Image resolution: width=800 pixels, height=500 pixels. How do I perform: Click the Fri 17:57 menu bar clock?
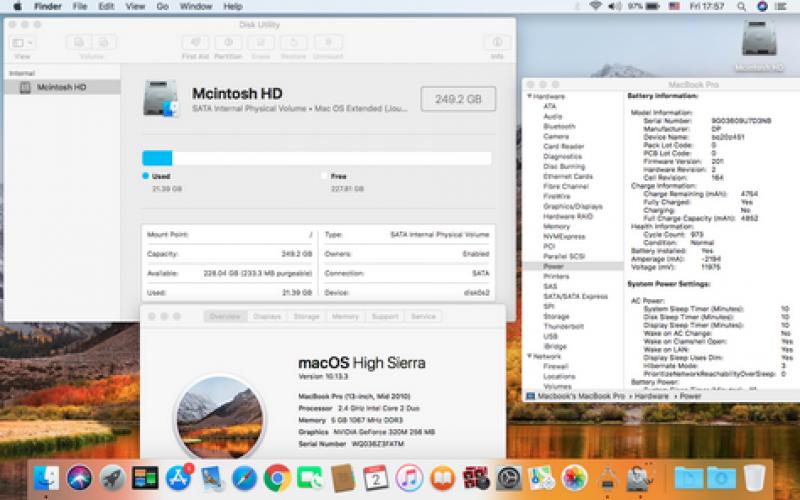[x=707, y=7]
